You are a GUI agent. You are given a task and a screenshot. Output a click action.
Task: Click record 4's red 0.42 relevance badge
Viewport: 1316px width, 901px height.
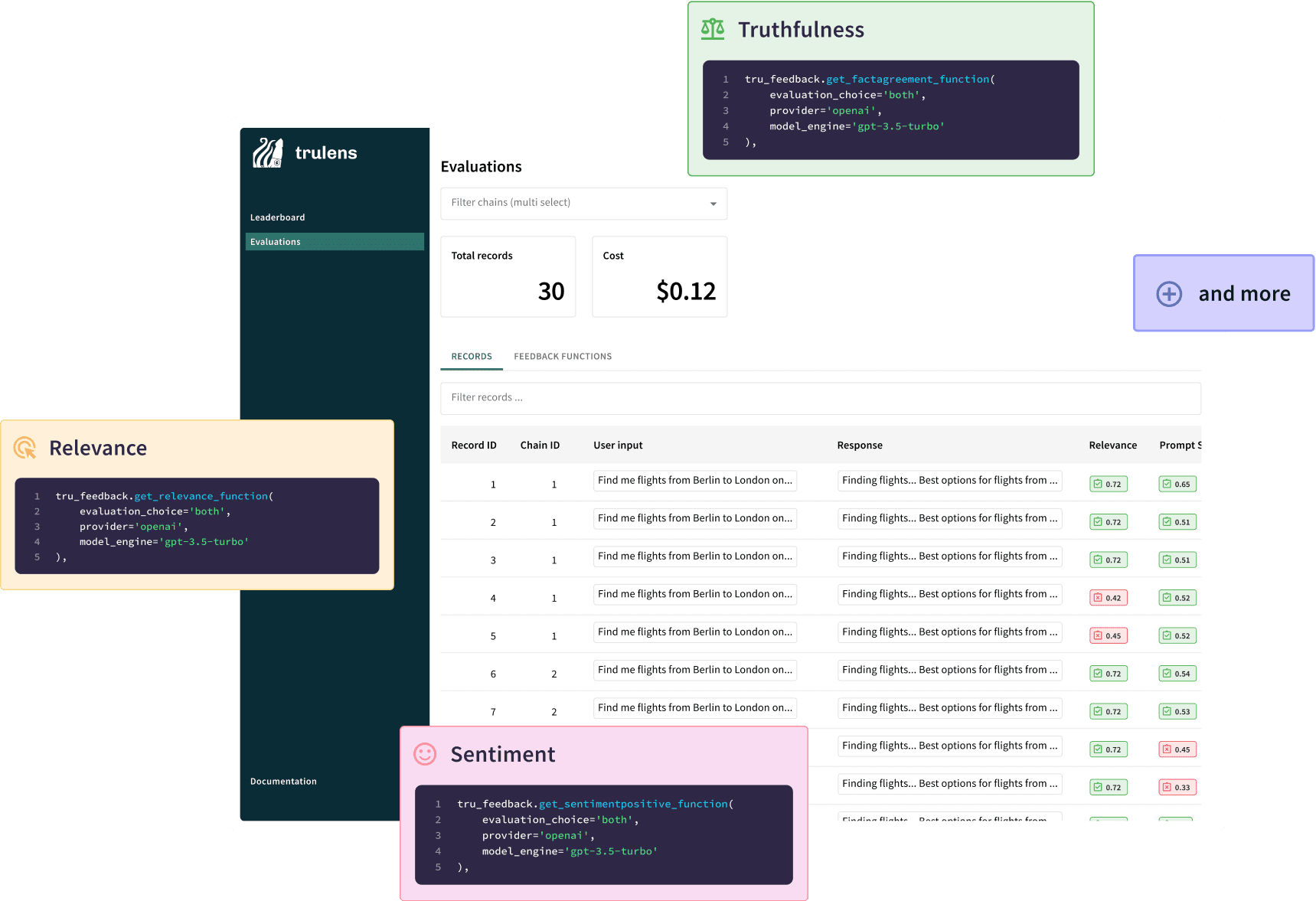[x=1108, y=598]
